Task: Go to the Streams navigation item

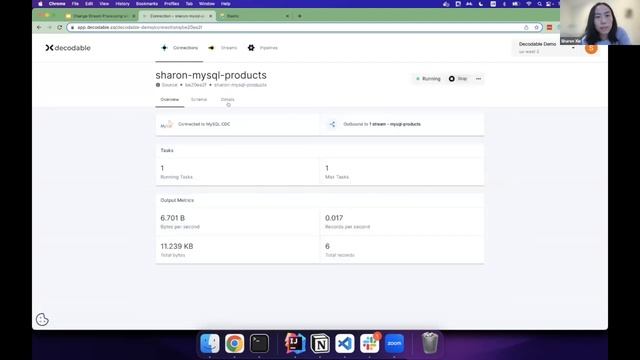Action: [222, 48]
